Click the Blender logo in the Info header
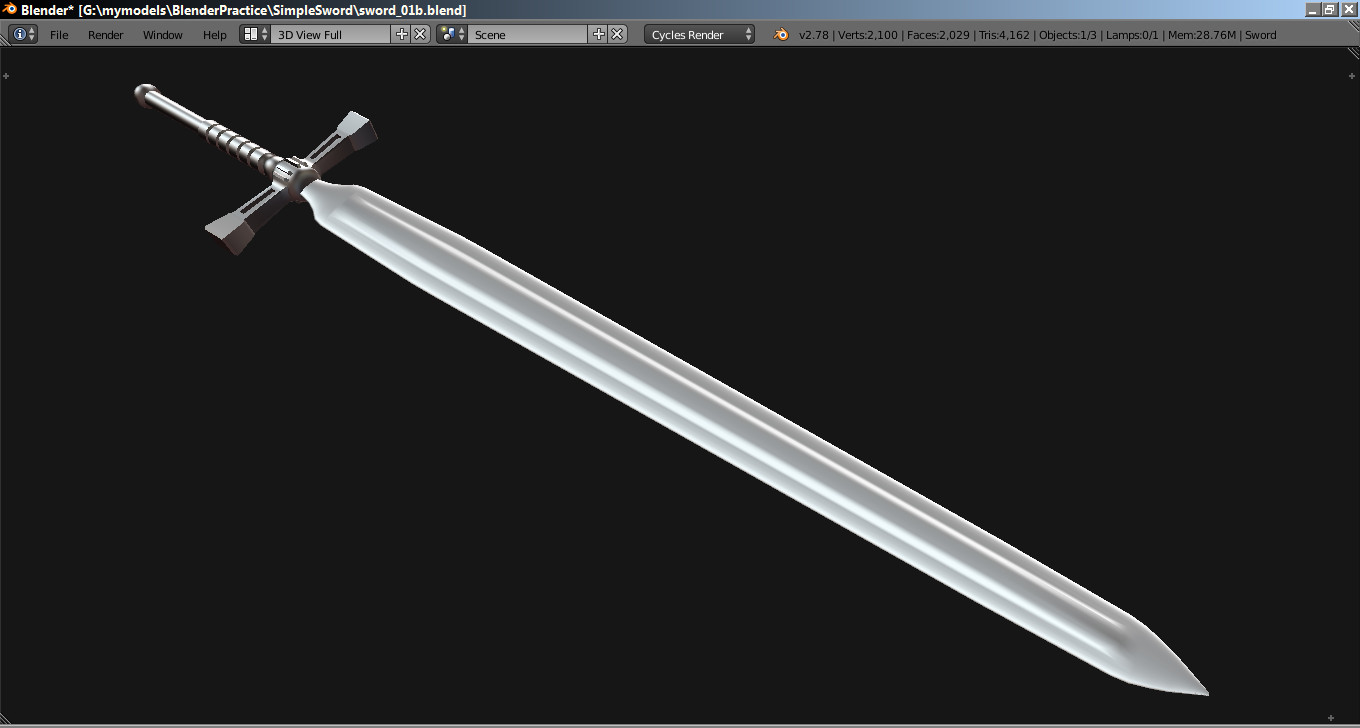This screenshot has width=1360, height=728. (x=779, y=33)
